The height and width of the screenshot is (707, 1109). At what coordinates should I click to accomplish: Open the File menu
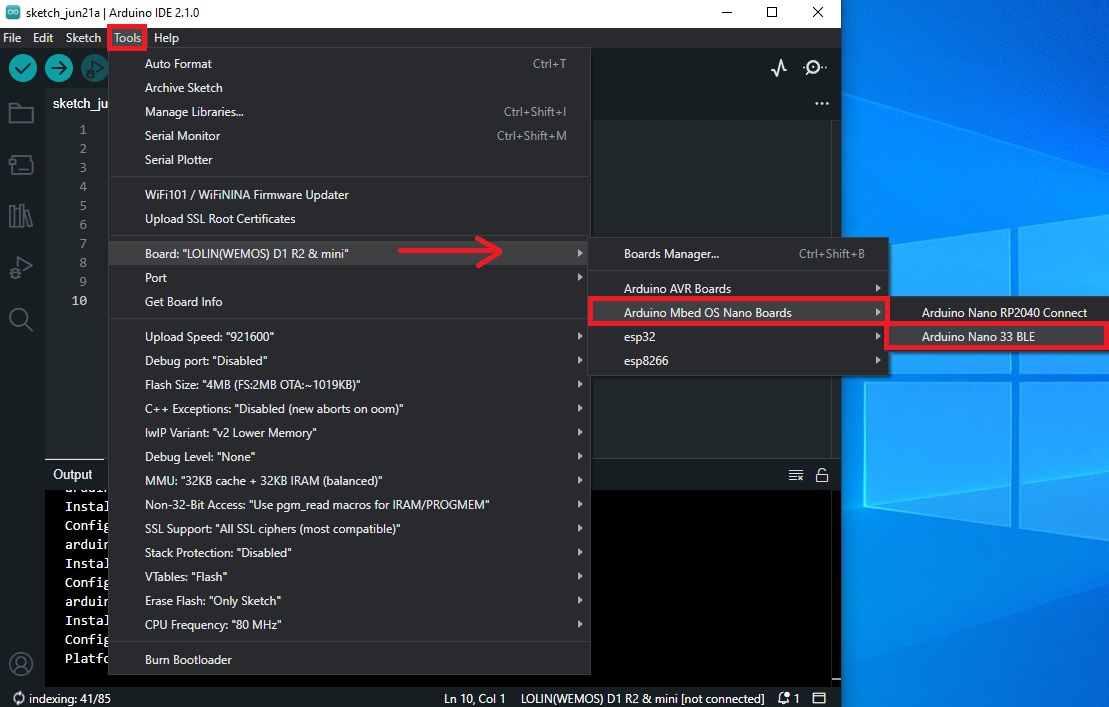pos(12,37)
